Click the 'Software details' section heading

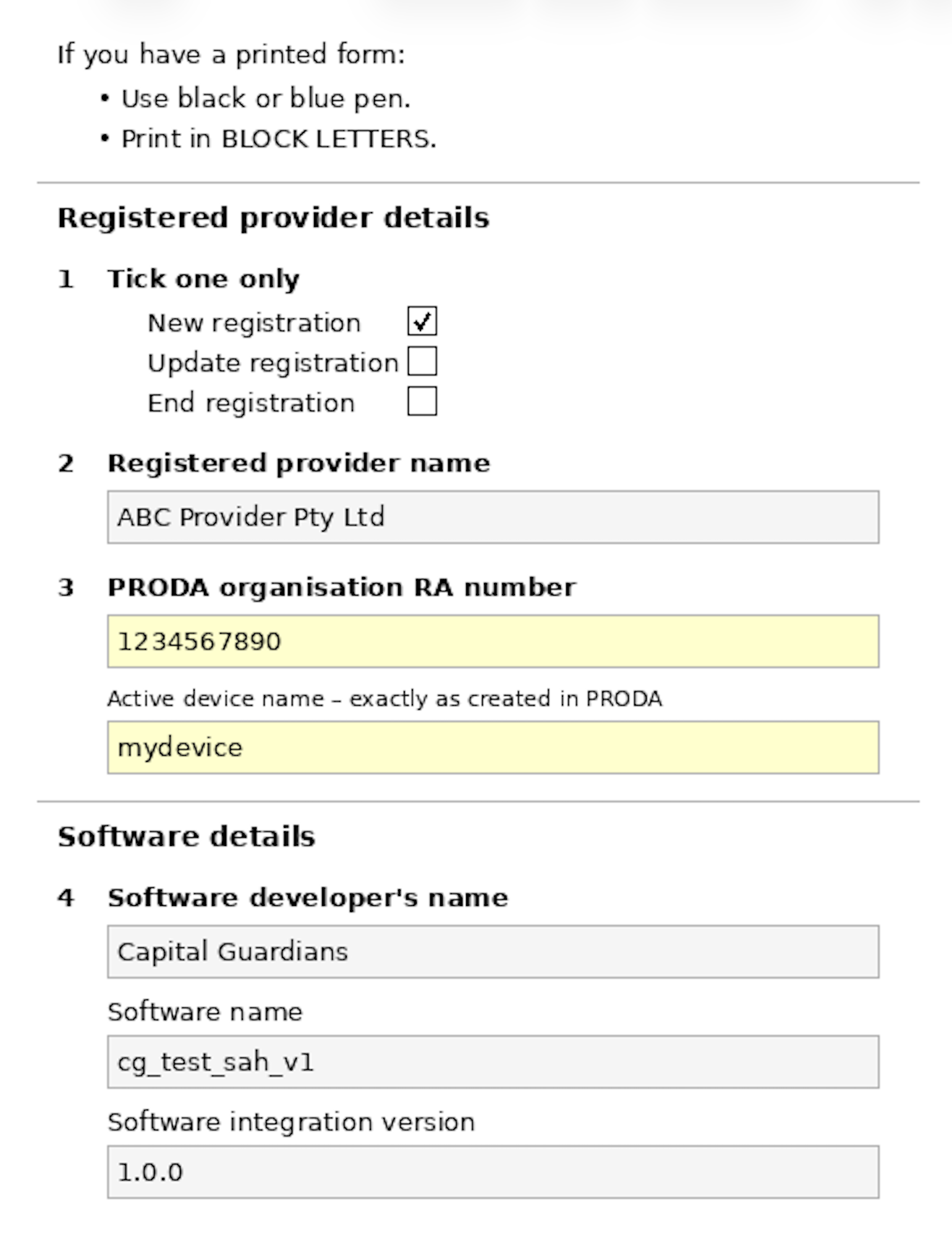[186, 837]
